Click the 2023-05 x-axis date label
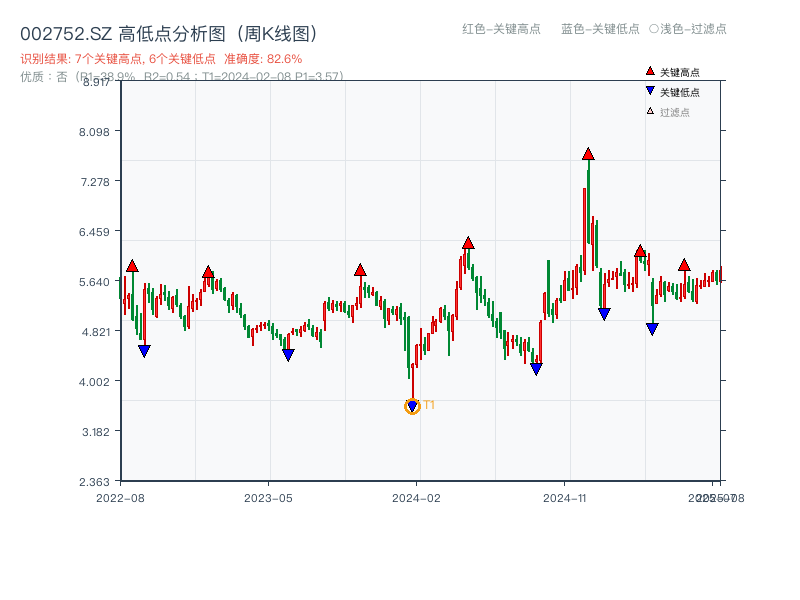 point(268,498)
